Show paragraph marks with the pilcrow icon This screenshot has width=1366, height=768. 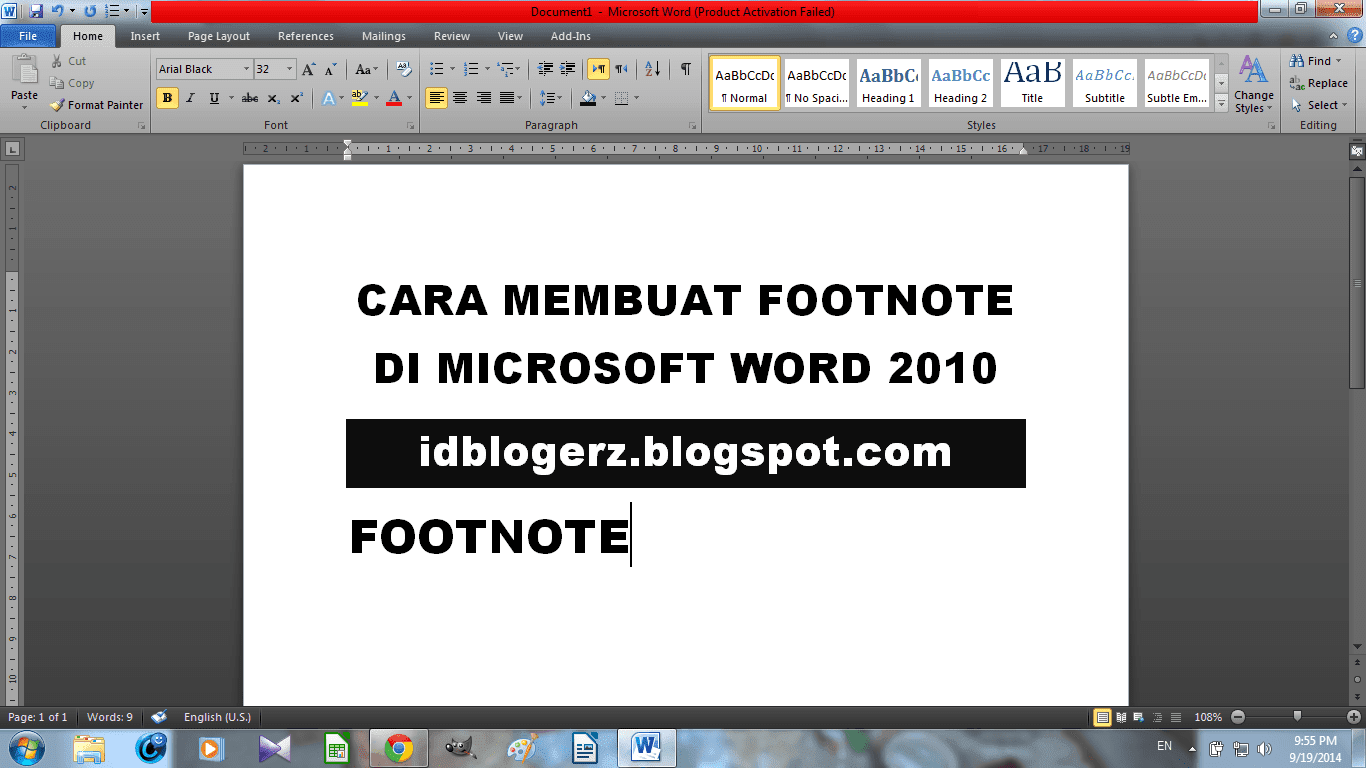pyautogui.click(x=684, y=70)
